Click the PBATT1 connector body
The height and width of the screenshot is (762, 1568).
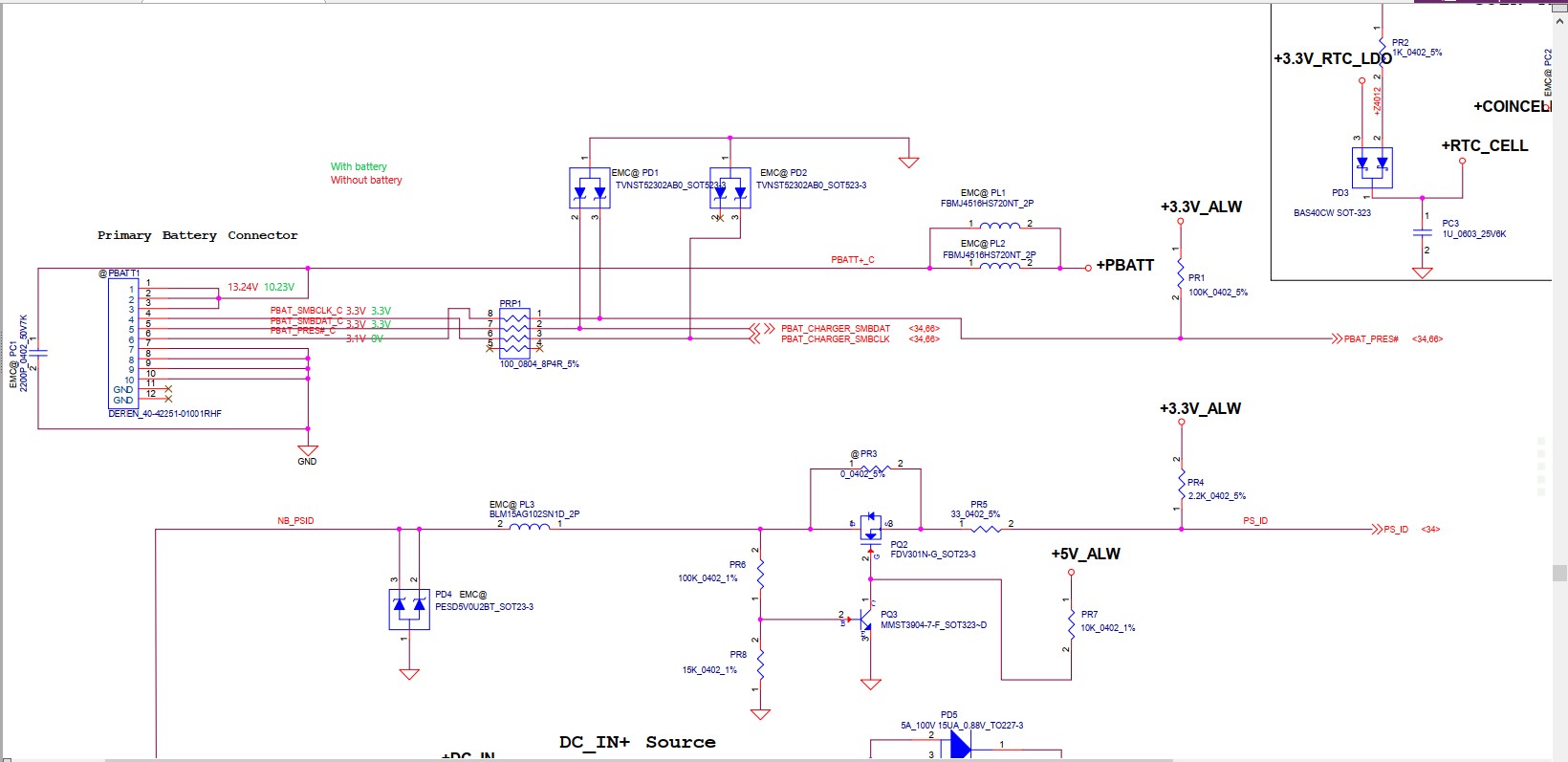[123, 343]
